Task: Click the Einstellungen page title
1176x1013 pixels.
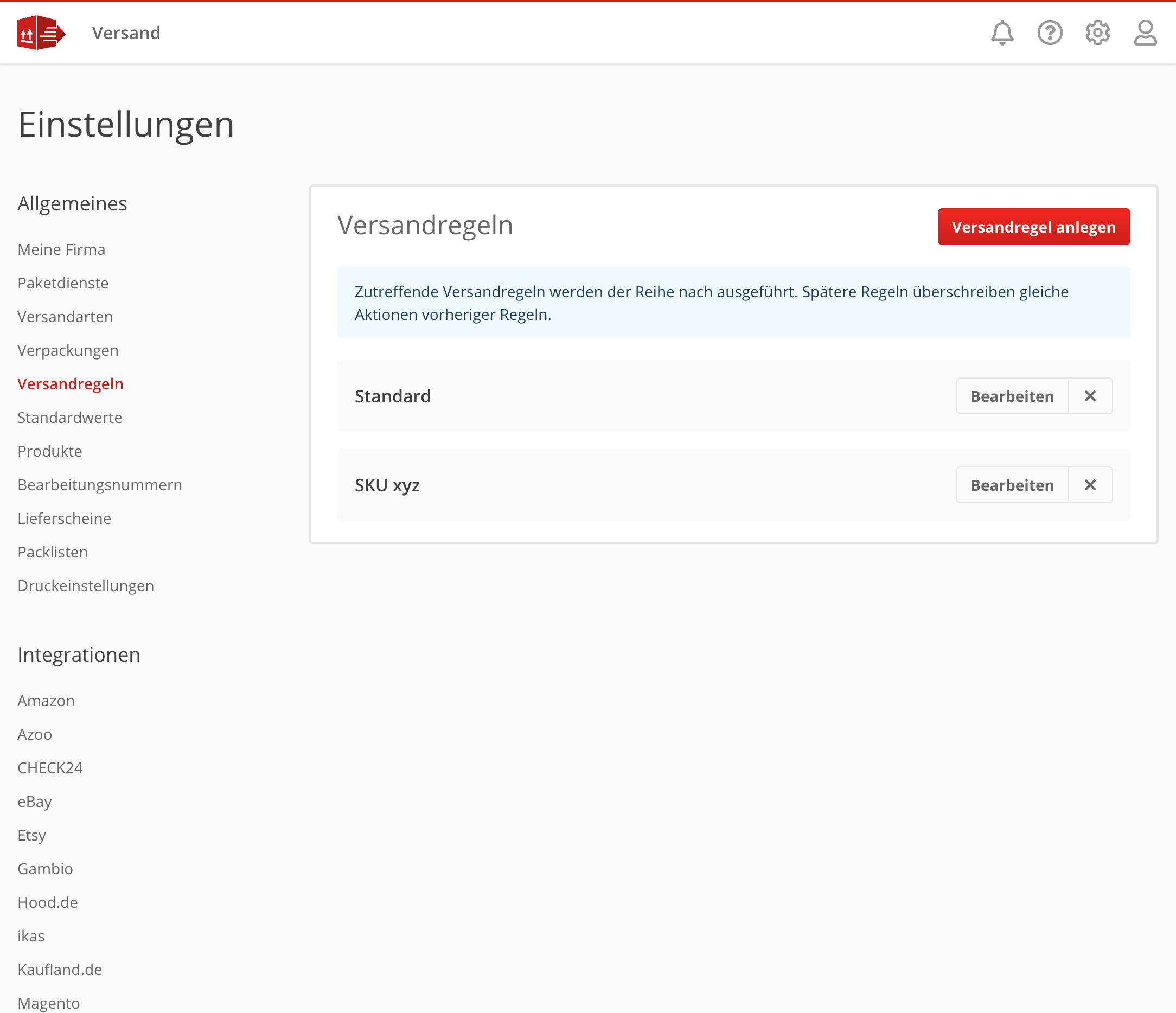Action: 126,125
